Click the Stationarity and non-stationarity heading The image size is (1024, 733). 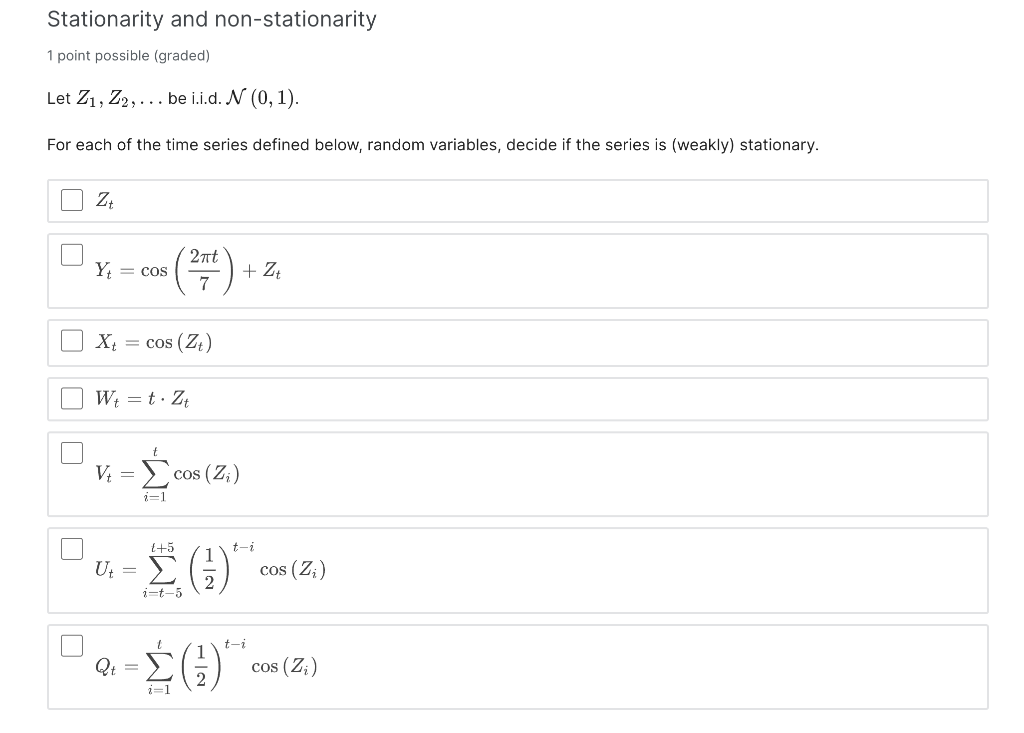point(210,19)
